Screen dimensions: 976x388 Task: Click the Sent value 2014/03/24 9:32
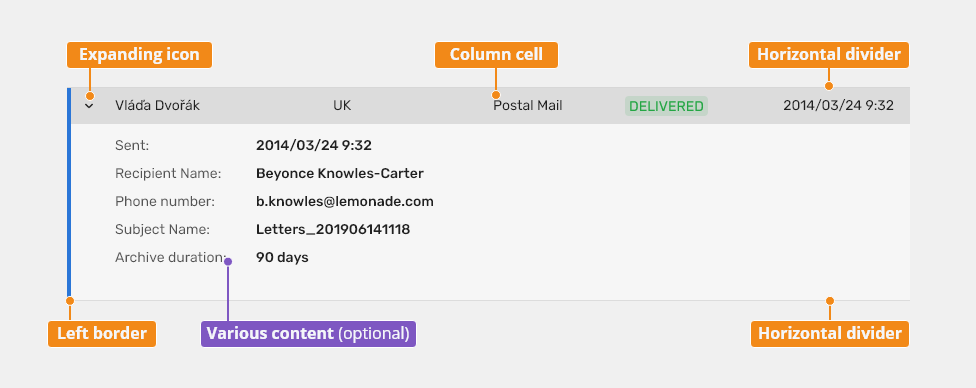pos(314,146)
